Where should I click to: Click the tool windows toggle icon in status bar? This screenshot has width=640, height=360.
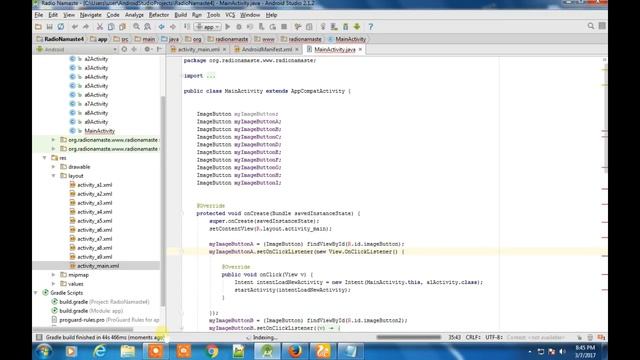[39, 338]
